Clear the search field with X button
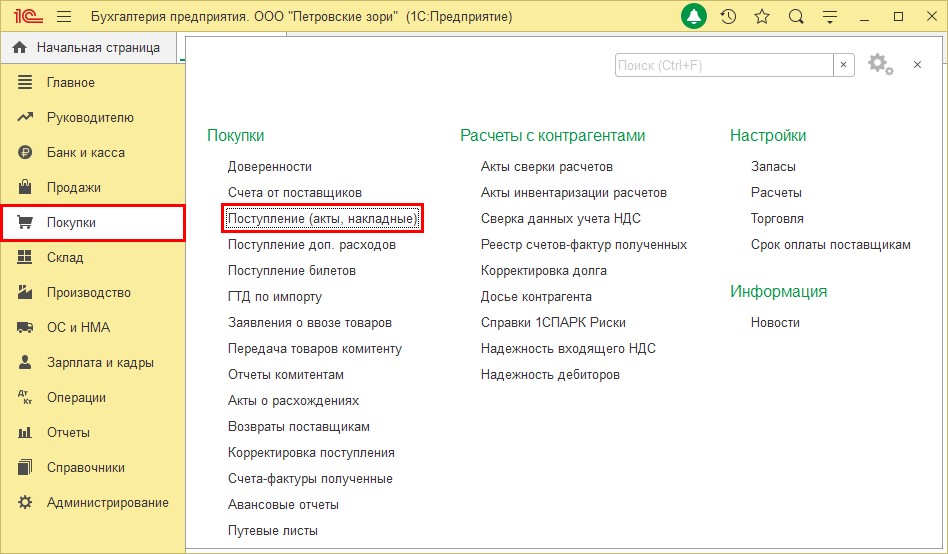The height and width of the screenshot is (554, 948). tap(843, 65)
